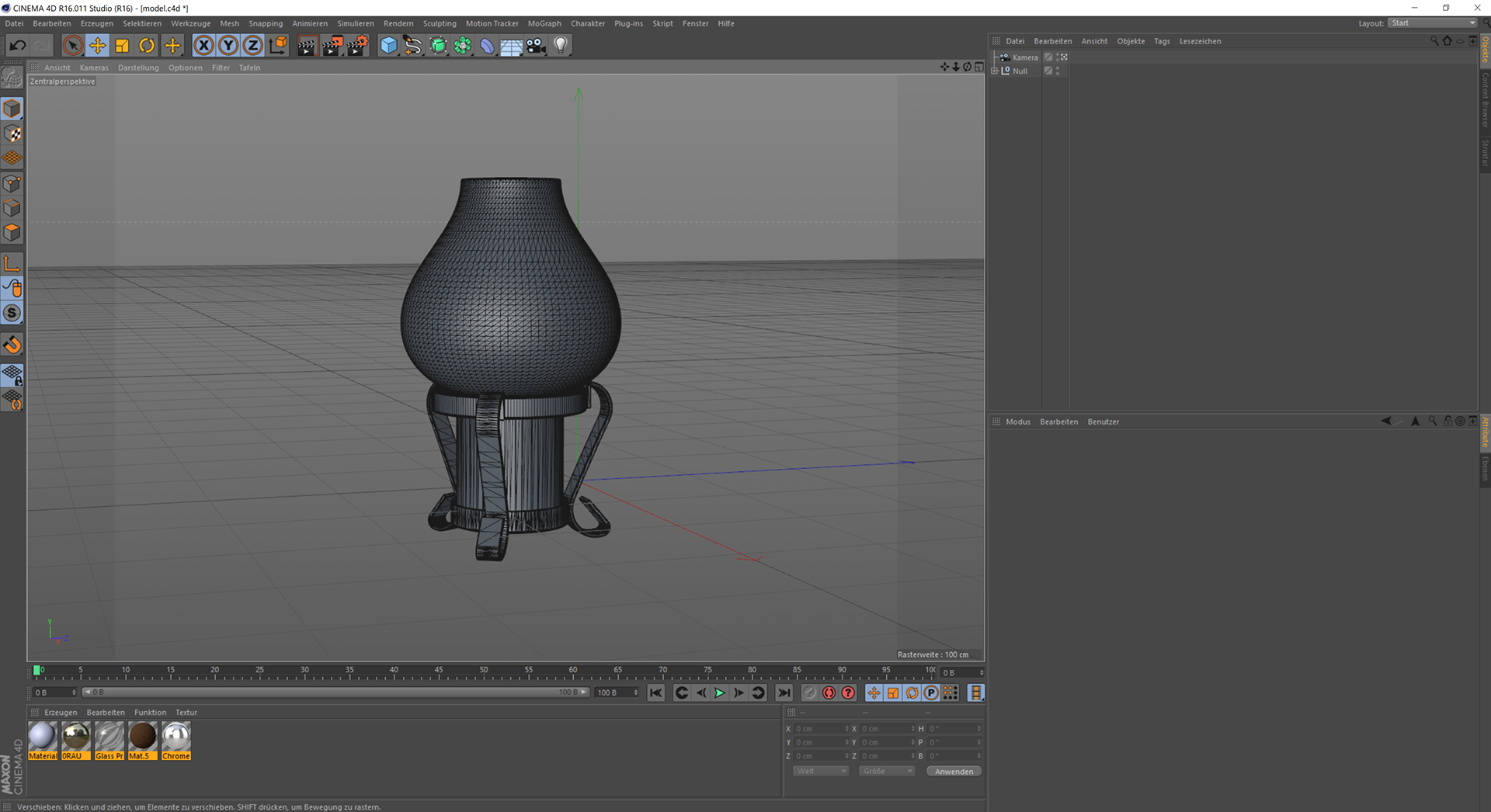
Task: Open the MoGraph menu
Action: click(x=544, y=23)
